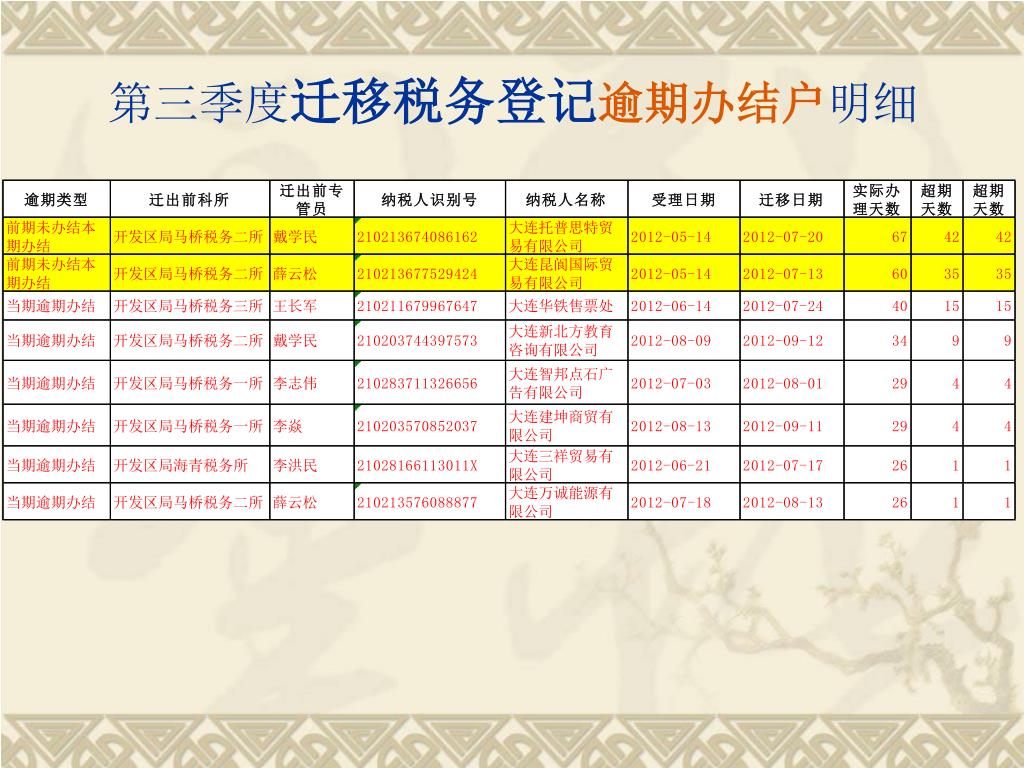Click acceptance date 2012-06-21
The height and width of the screenshot is (768, 1024).
tap(671, 466)
